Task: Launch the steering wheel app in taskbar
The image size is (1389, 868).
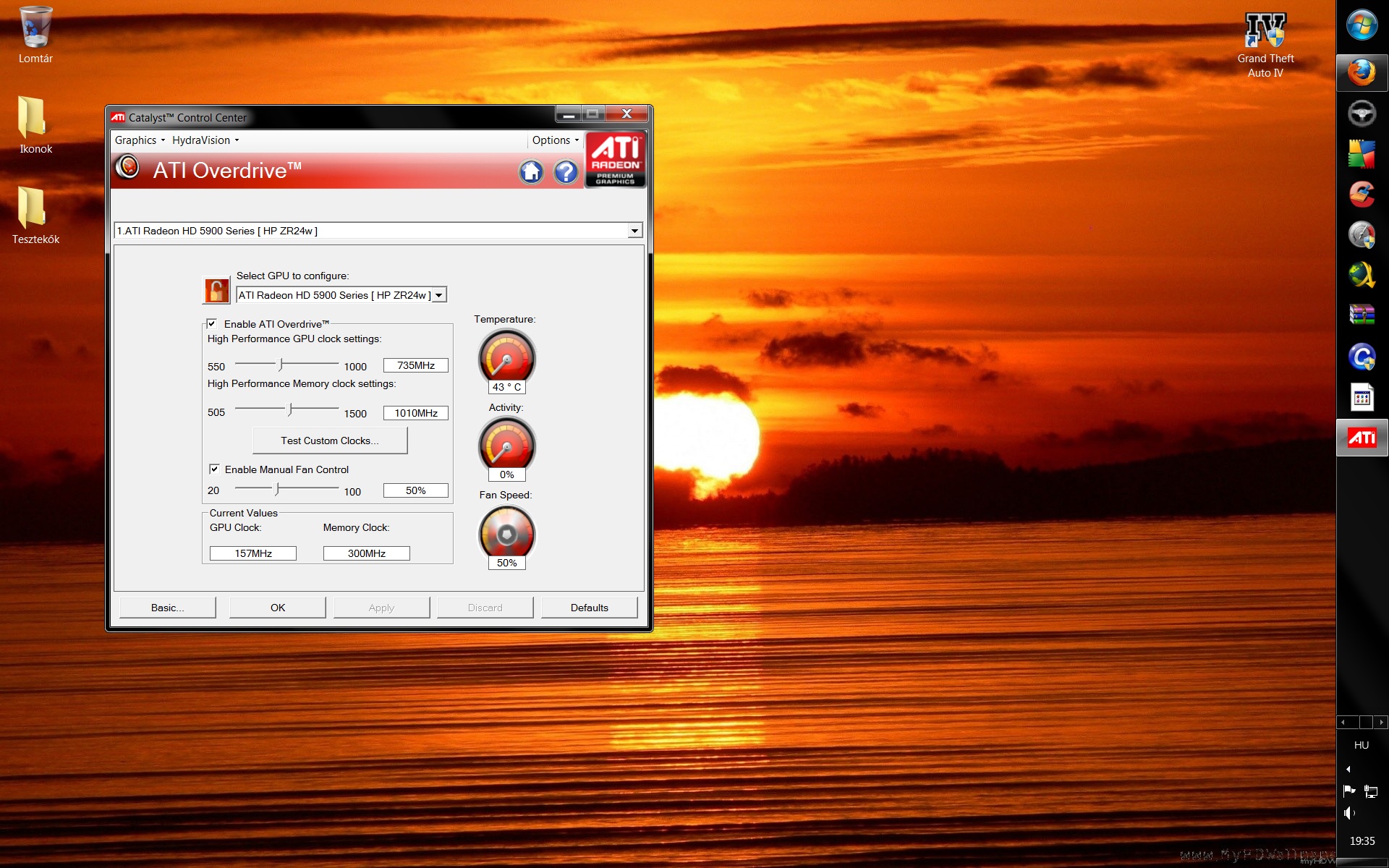Action: pyautogui.click(x=1362, y=114)
